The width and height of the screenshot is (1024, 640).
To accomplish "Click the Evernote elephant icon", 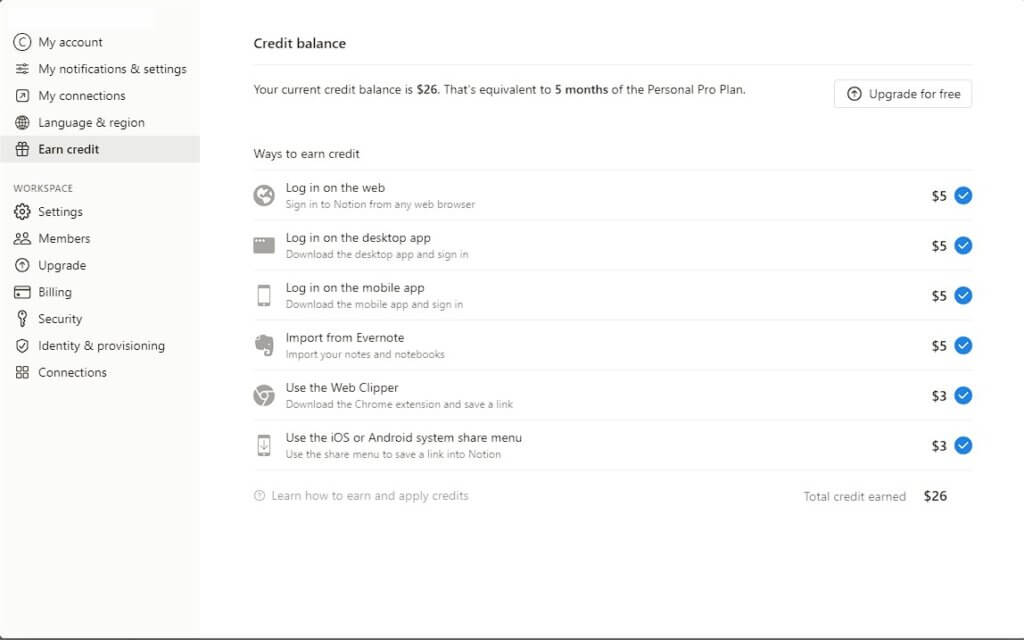I will 264,345.
